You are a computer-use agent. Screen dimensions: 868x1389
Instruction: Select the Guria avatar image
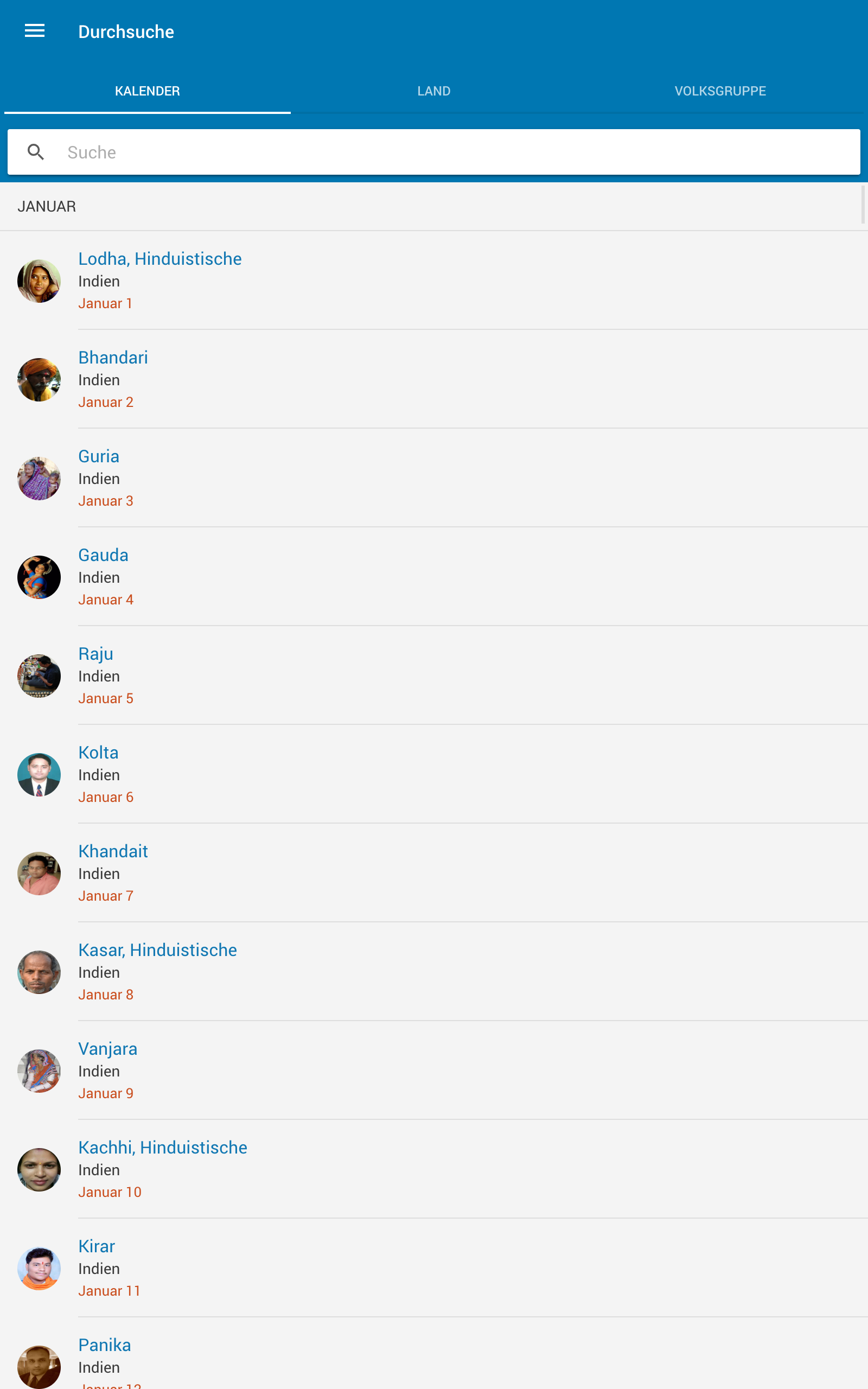(39, 479)
